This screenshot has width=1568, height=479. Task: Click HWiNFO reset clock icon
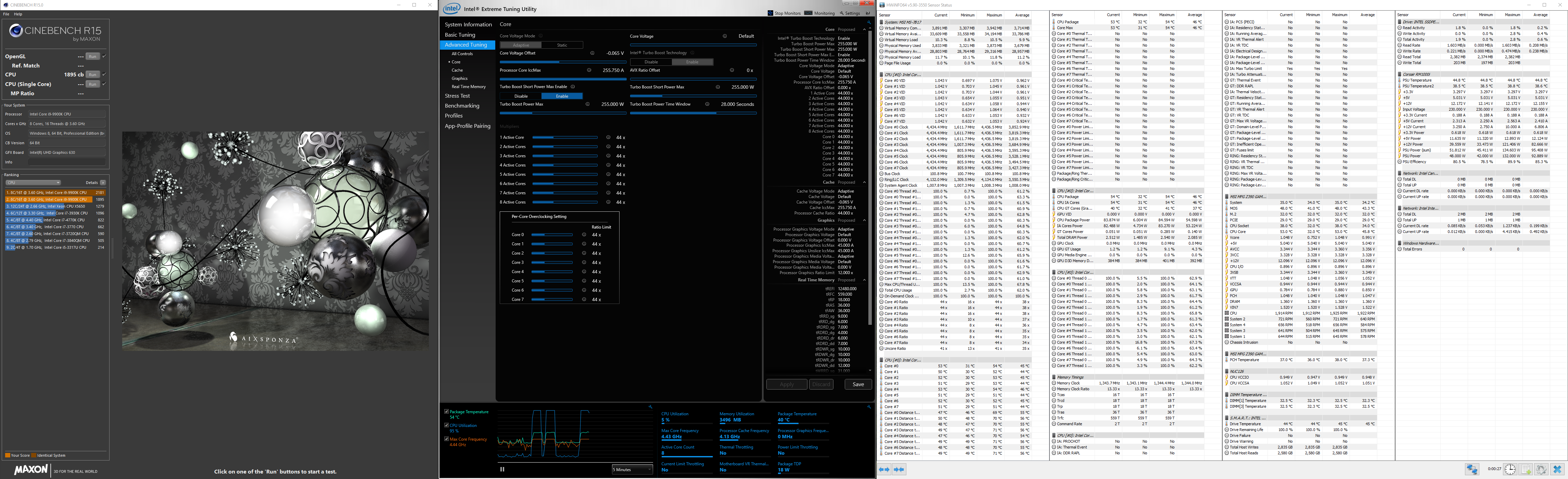1510,469
